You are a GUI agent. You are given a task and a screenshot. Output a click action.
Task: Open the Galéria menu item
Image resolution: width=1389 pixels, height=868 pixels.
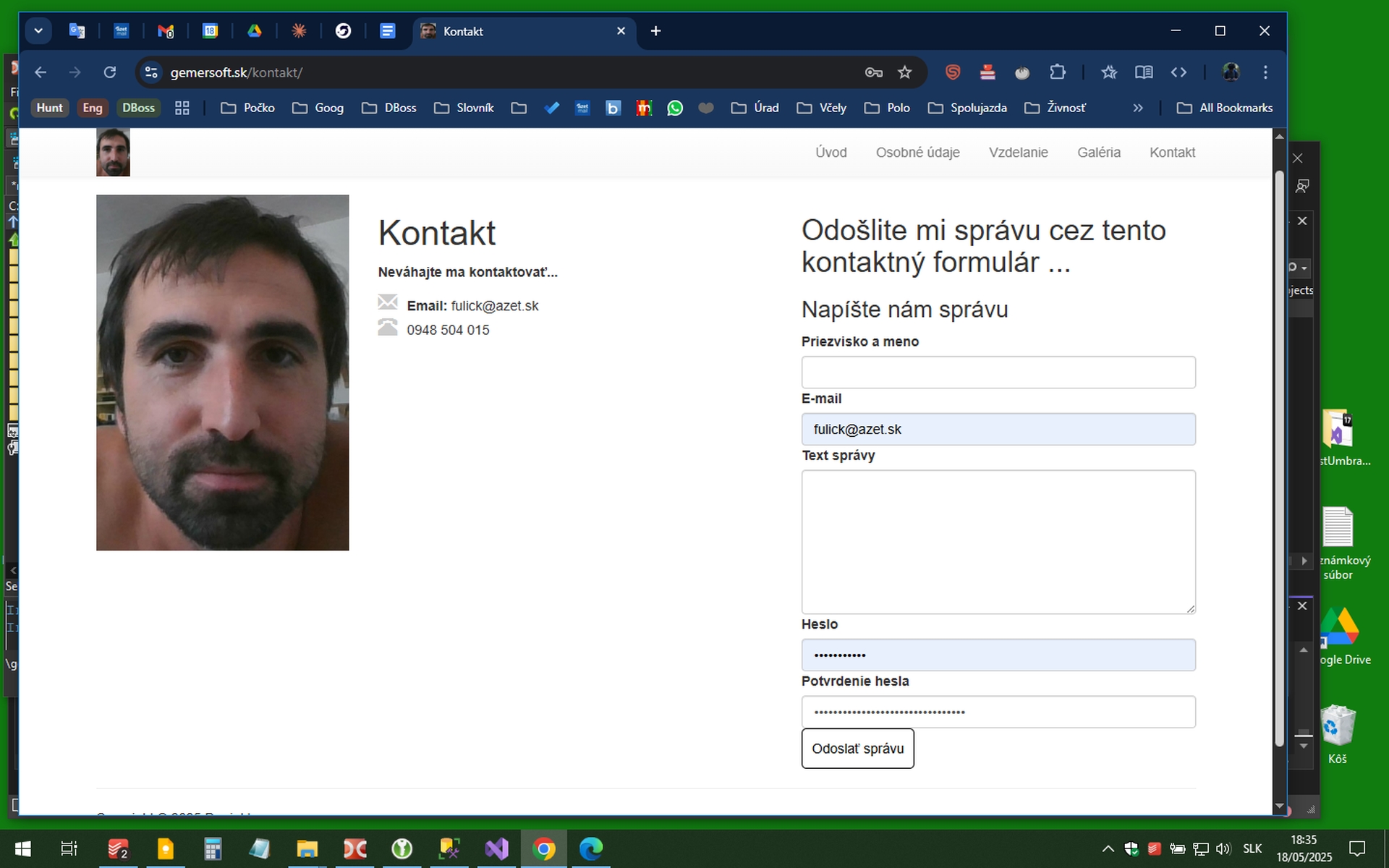(1098, 153)
